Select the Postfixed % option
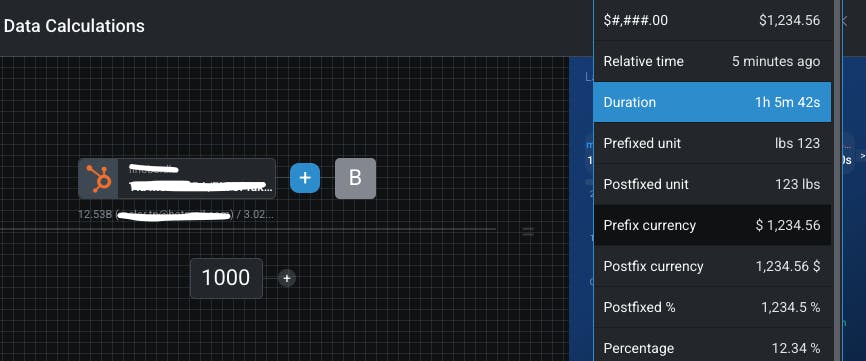The image size is (866, 361). (x=712, y=307)
